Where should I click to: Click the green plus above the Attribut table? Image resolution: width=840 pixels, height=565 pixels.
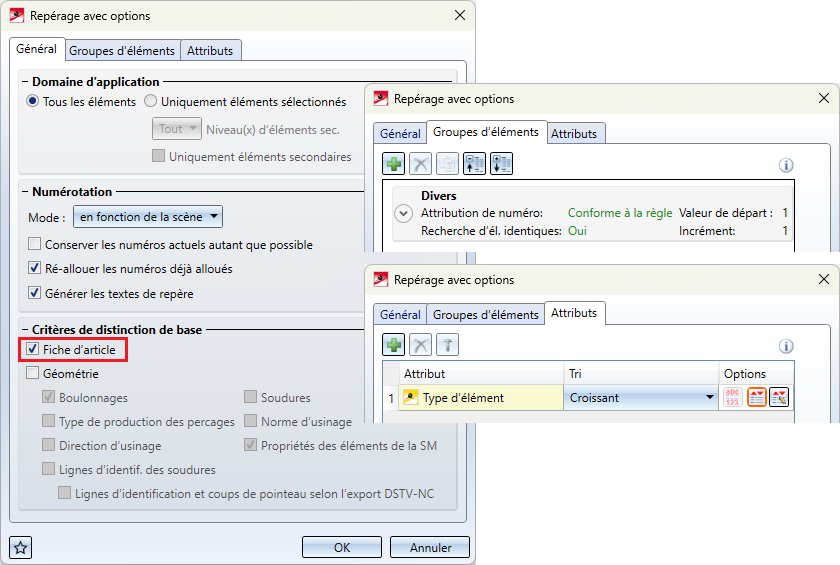pyautogui.click(x=394, y=345)
